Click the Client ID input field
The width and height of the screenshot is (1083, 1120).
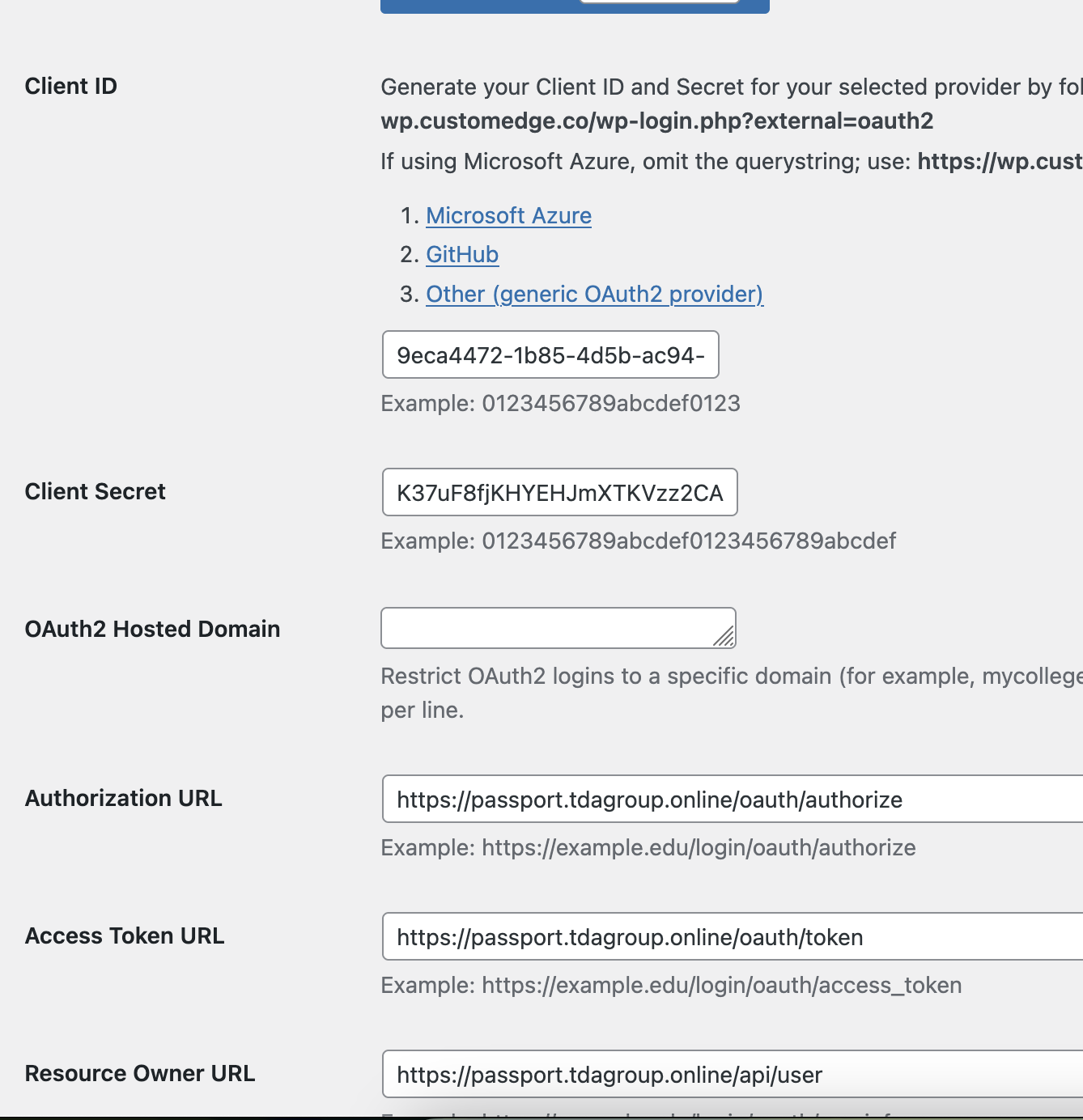coord(550,355)
